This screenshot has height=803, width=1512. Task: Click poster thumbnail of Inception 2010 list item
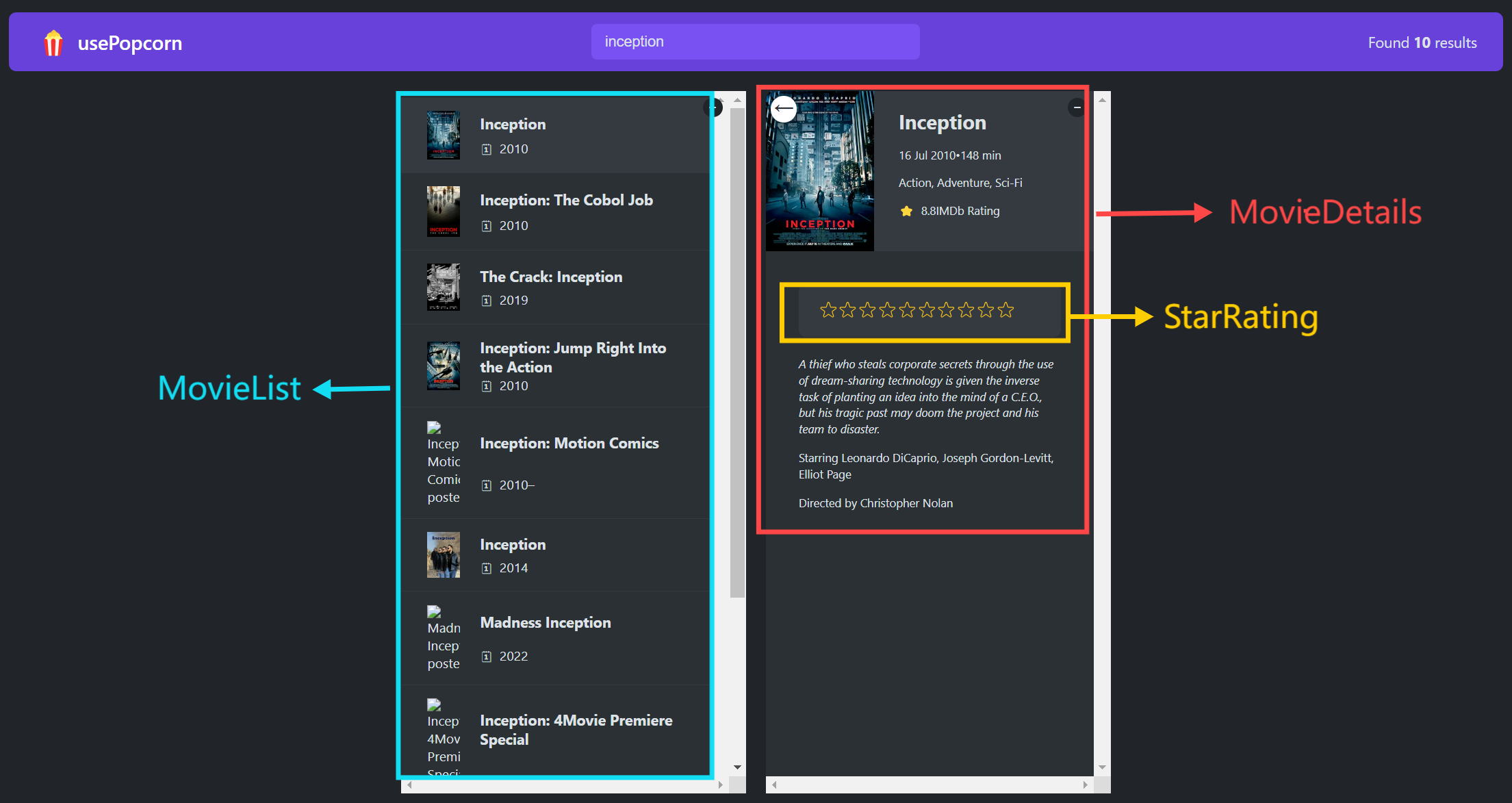click(x=444, y=135)
